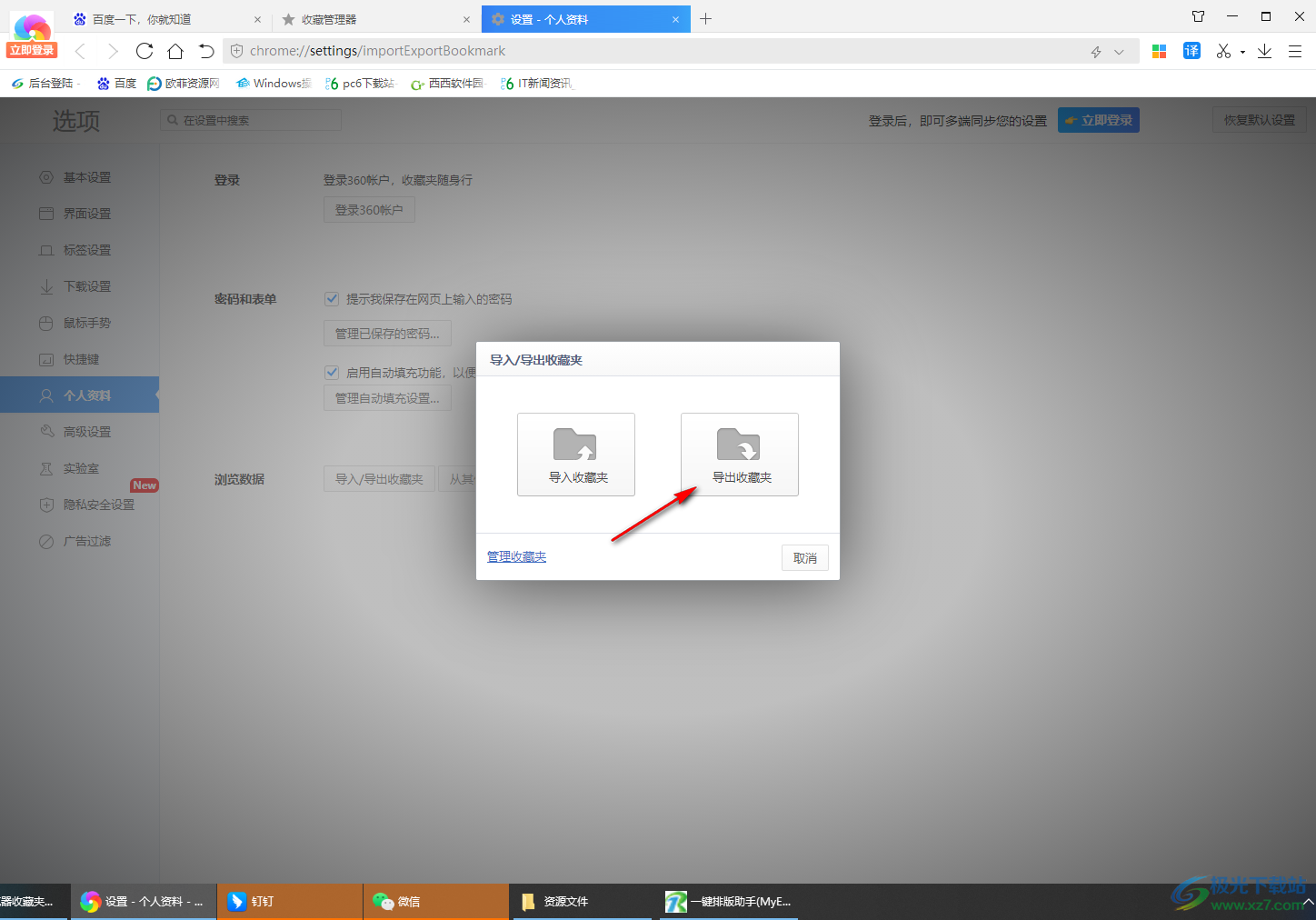Image resolution: width=1316 pixels, height=920 pixels.
Task: Open 高级设置 in the sidebar
Action: click(79, 432)
